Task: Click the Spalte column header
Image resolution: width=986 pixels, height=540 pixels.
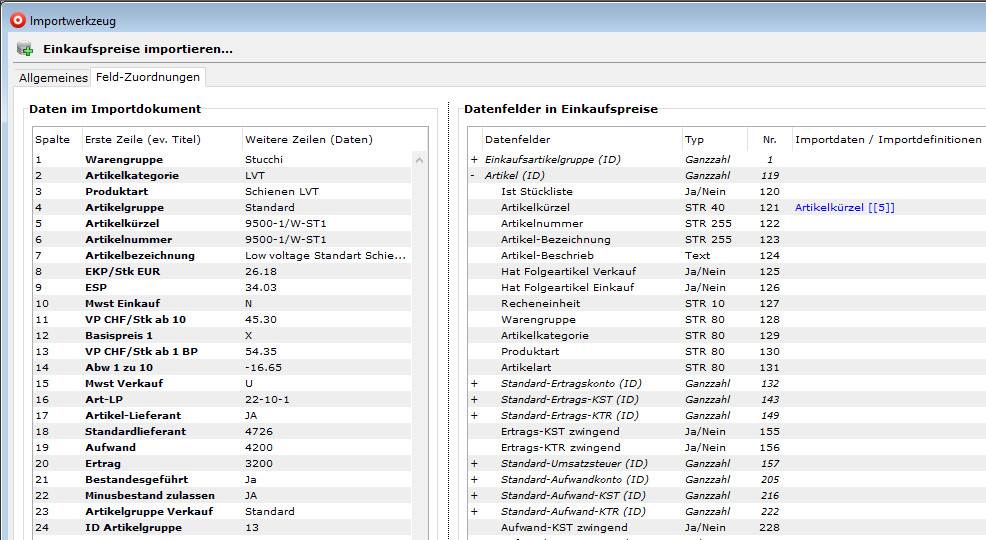Action: 53,139
